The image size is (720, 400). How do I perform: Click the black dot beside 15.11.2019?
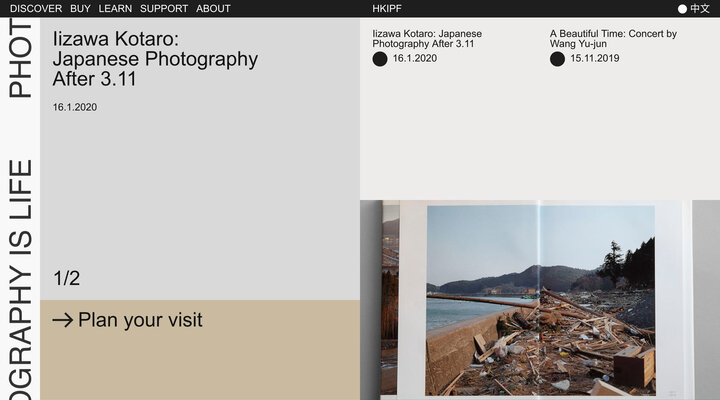557,59
